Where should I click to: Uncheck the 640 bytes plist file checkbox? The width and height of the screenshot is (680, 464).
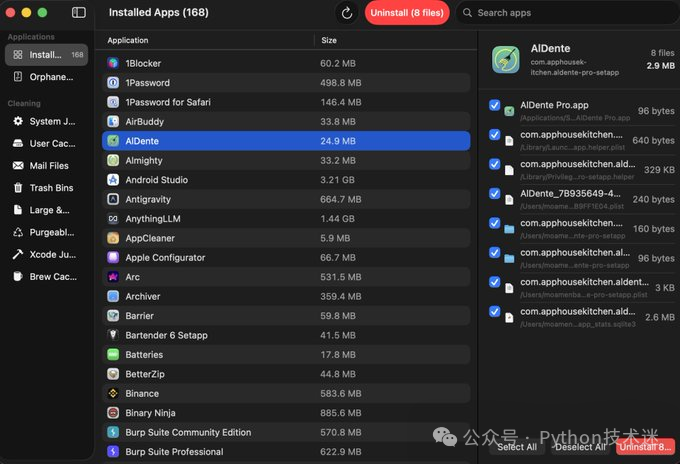[494, 134]
